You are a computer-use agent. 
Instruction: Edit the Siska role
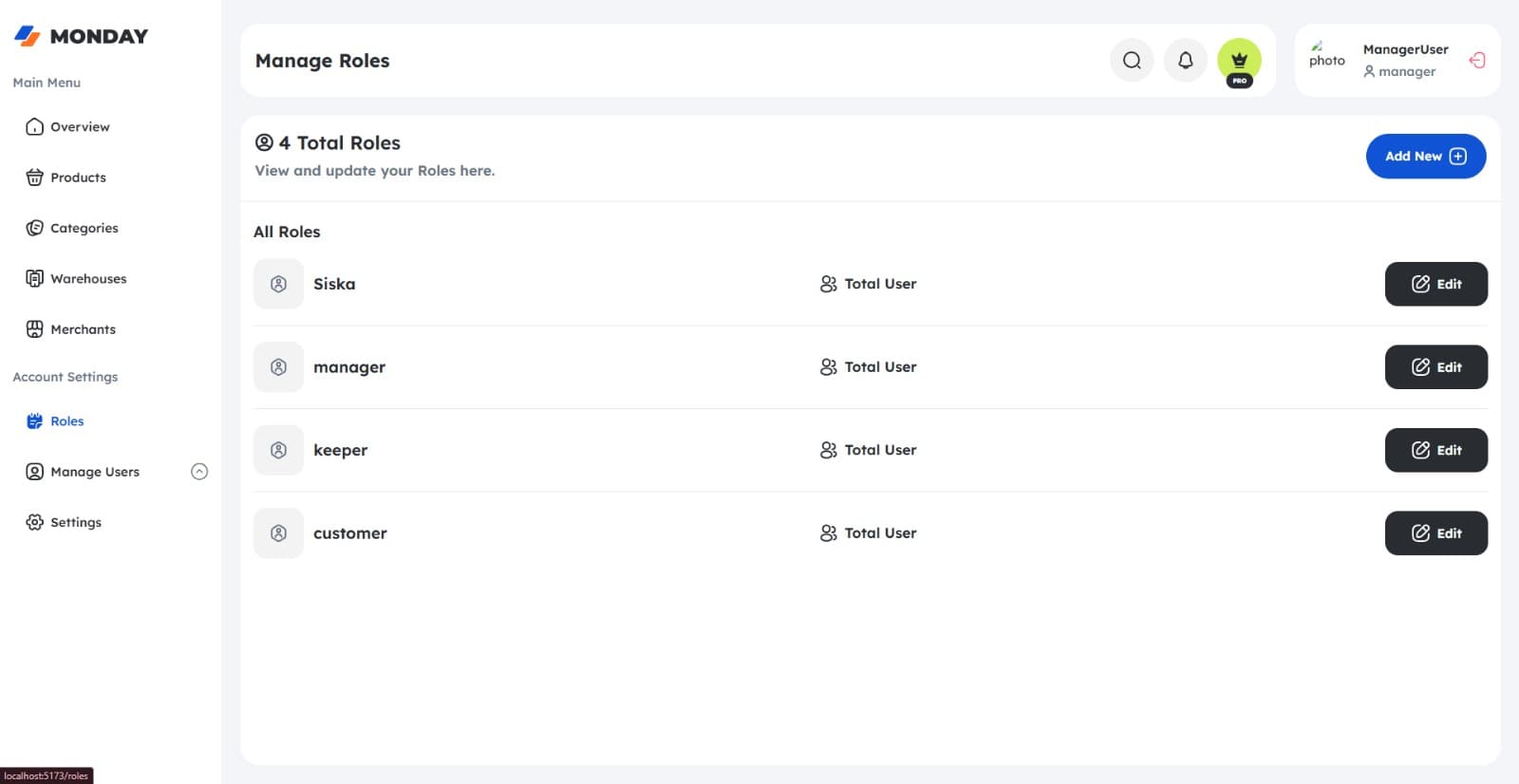pyautogui.click(x=1436, y=284)
